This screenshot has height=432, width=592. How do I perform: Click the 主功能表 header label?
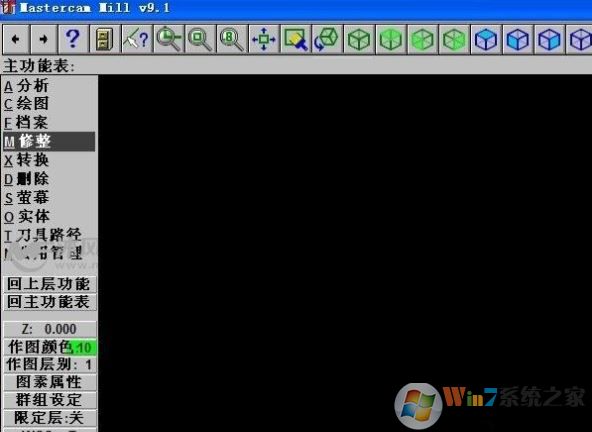click(39, 66)
